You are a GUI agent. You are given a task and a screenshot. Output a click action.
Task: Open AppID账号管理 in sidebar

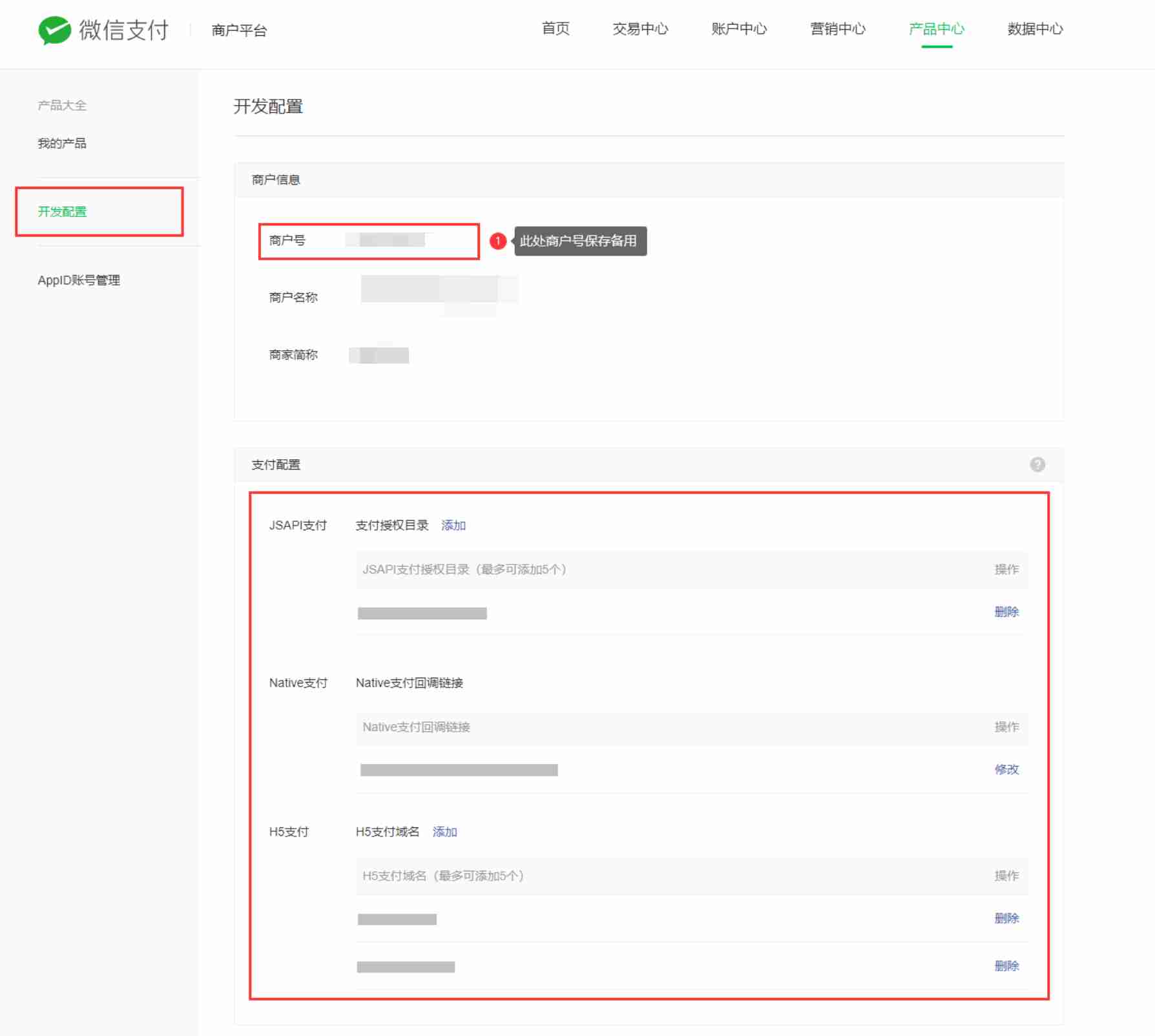coord(79,280)
